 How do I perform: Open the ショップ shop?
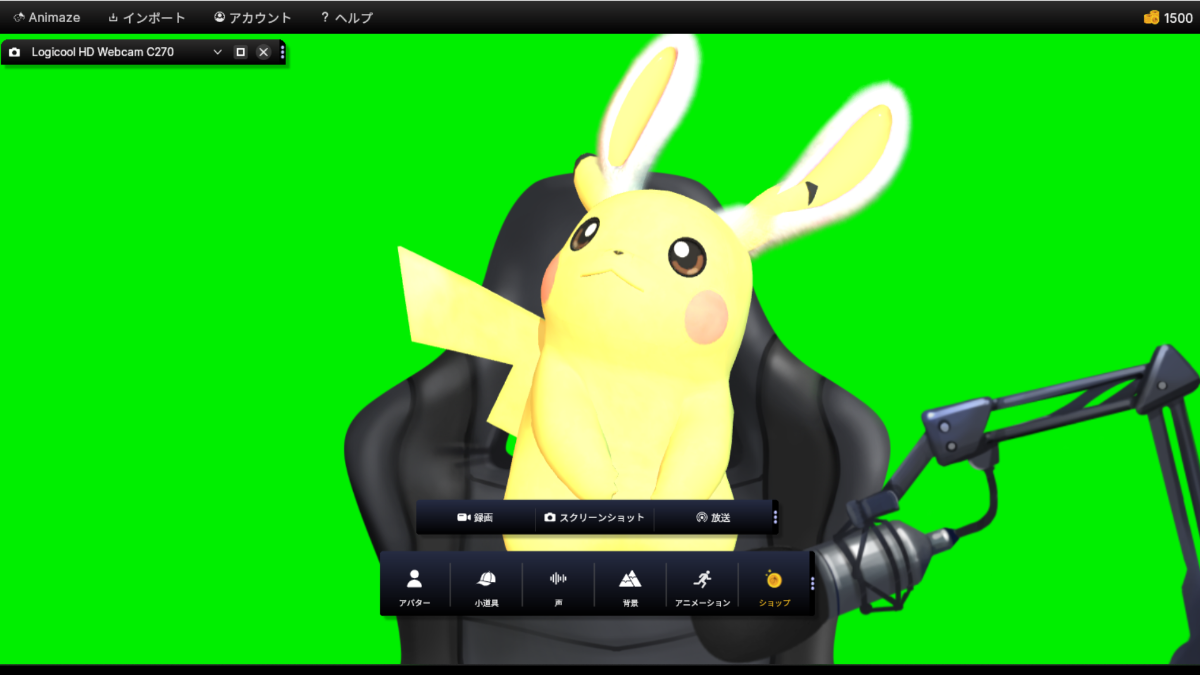(774, 586)
